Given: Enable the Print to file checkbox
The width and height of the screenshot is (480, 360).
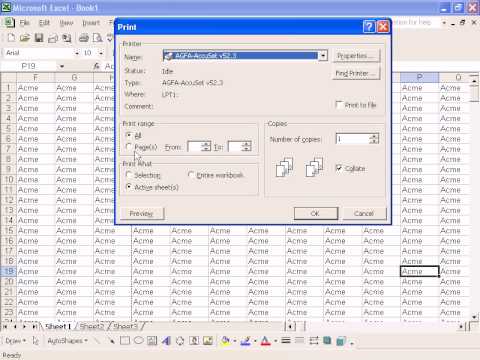Looking at the screenshot, I should pyautogui.click(x=339, y=105).
